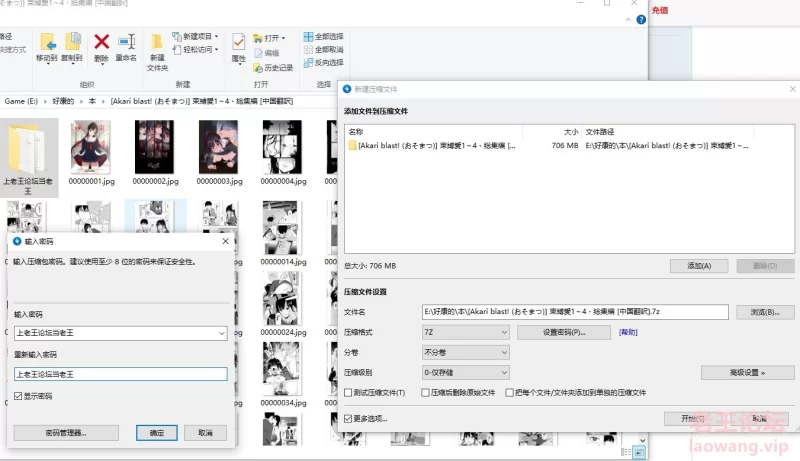The width and height of the screenshot is (800, 461).
Task: Open the [帮助] help link
Action: point(628,332)
